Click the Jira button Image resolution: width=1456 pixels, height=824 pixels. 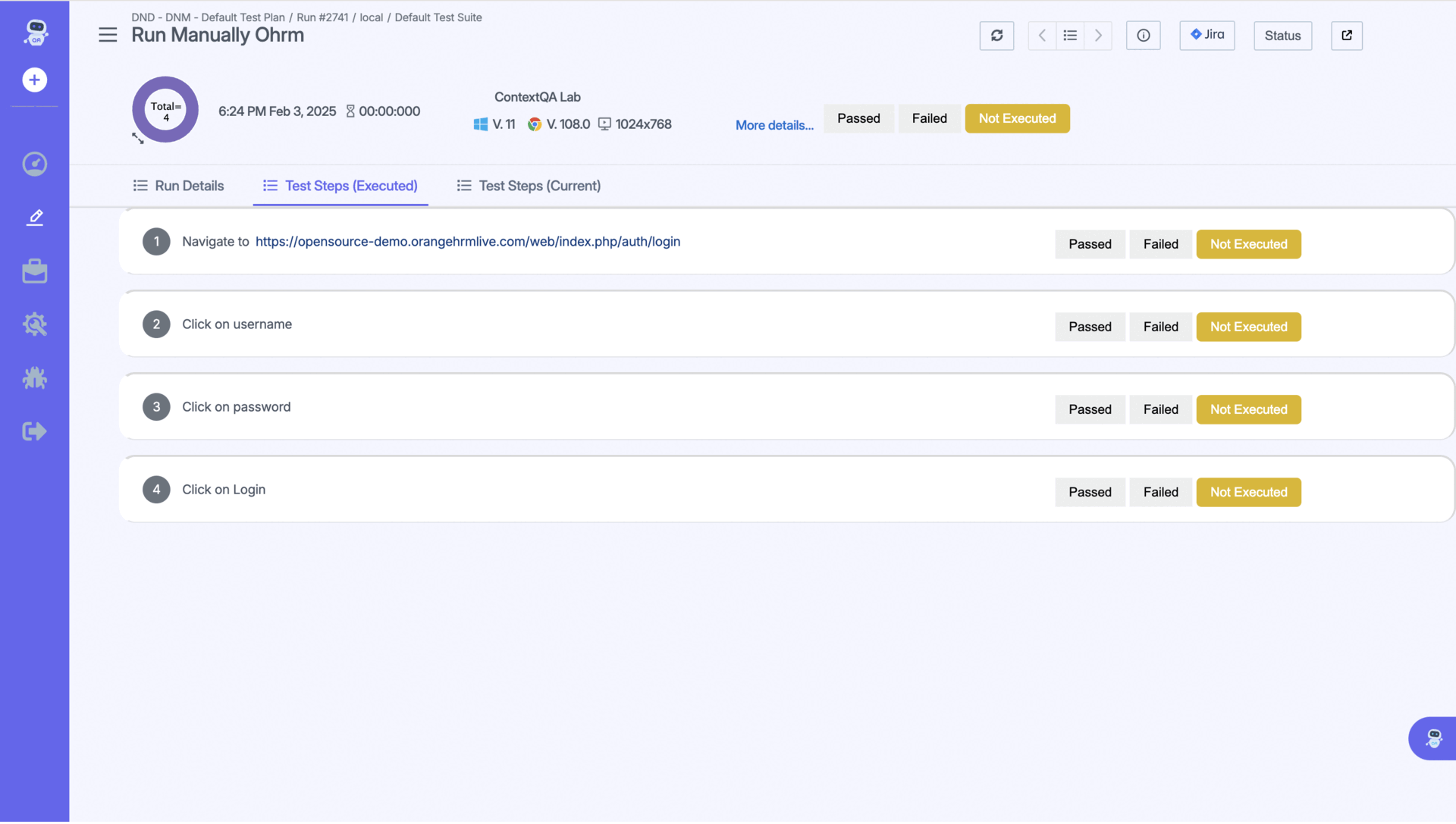1207,35
